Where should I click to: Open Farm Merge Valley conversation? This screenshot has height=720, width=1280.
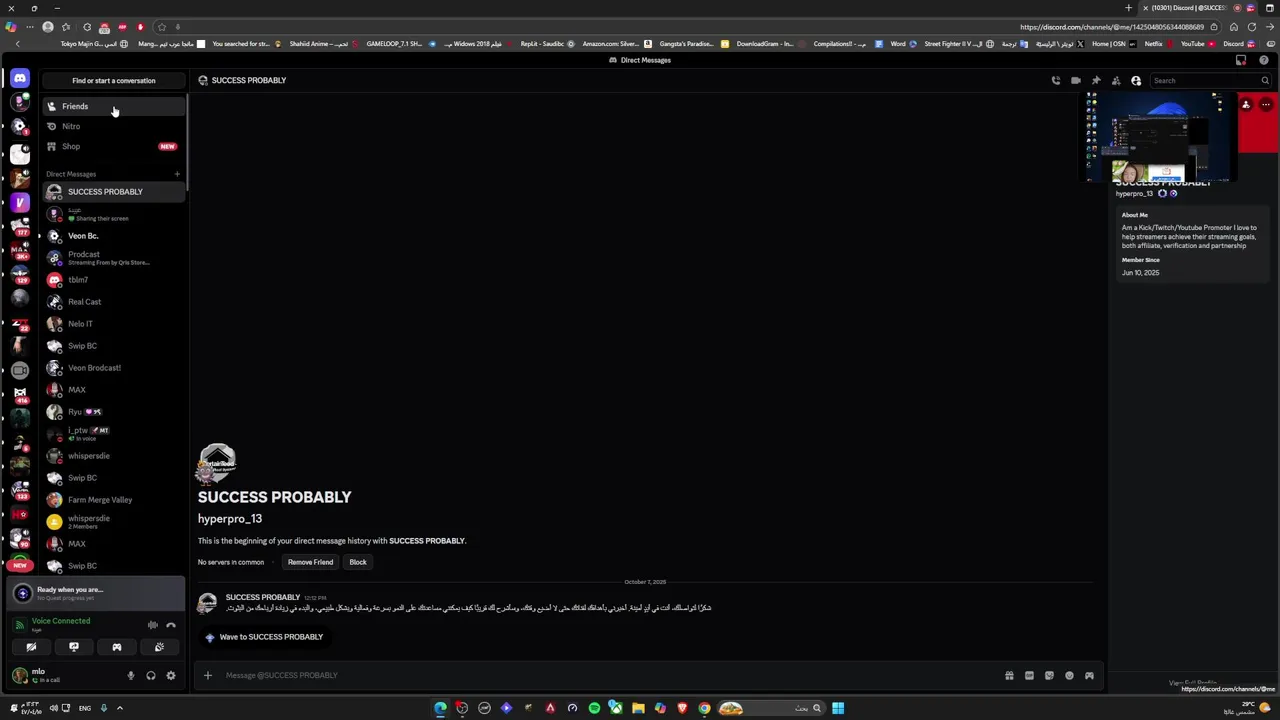coord(114,500)
